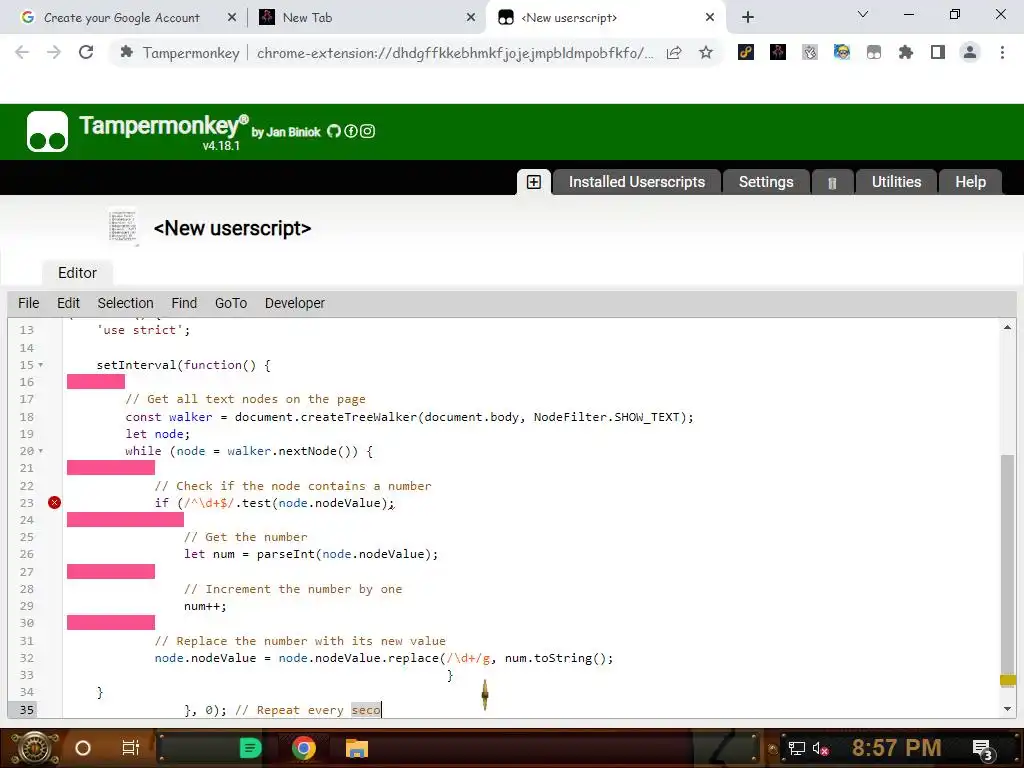Open the Start menu button
This screenshot has height=768, width=1024.
tap(34, 748)
